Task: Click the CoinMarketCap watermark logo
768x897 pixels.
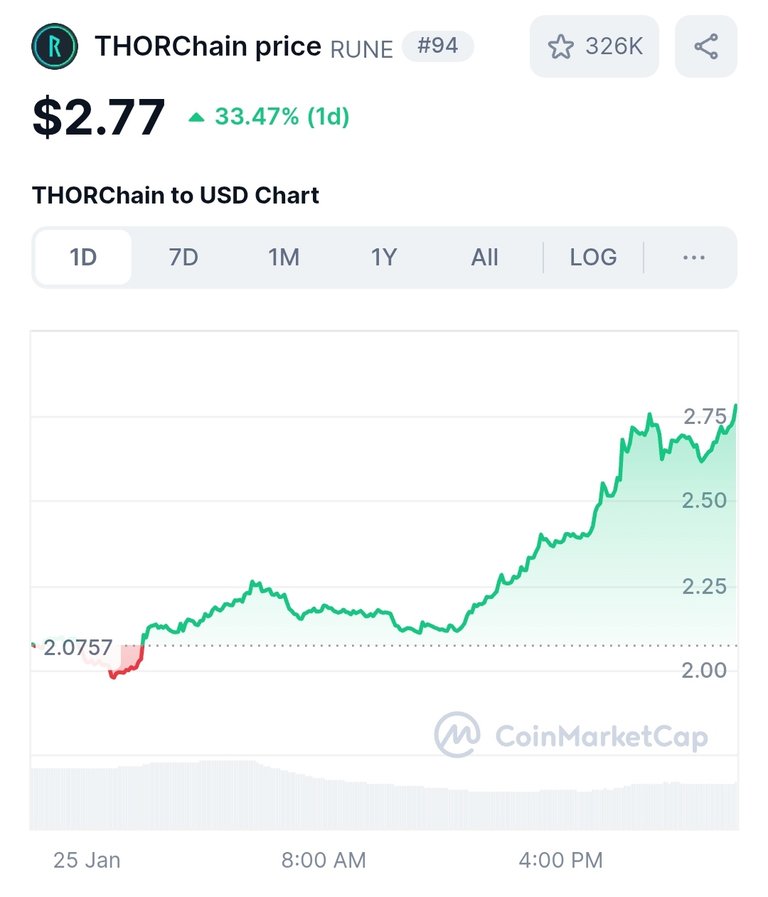Action: 571,735
